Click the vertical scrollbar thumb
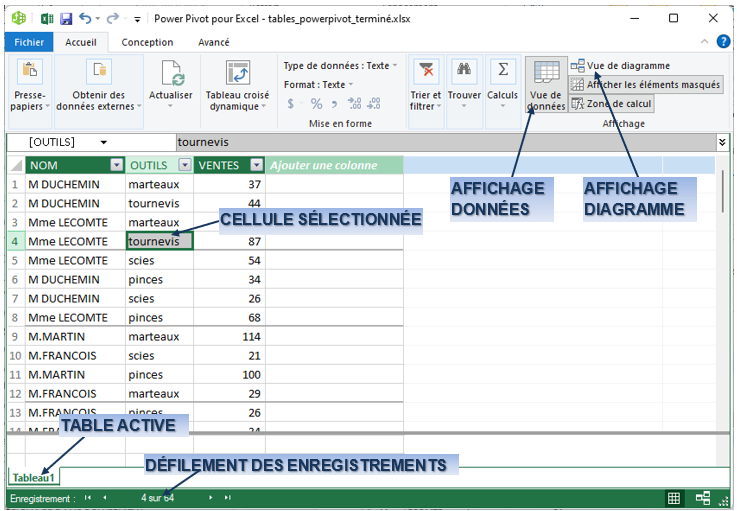 click(723, 192)
